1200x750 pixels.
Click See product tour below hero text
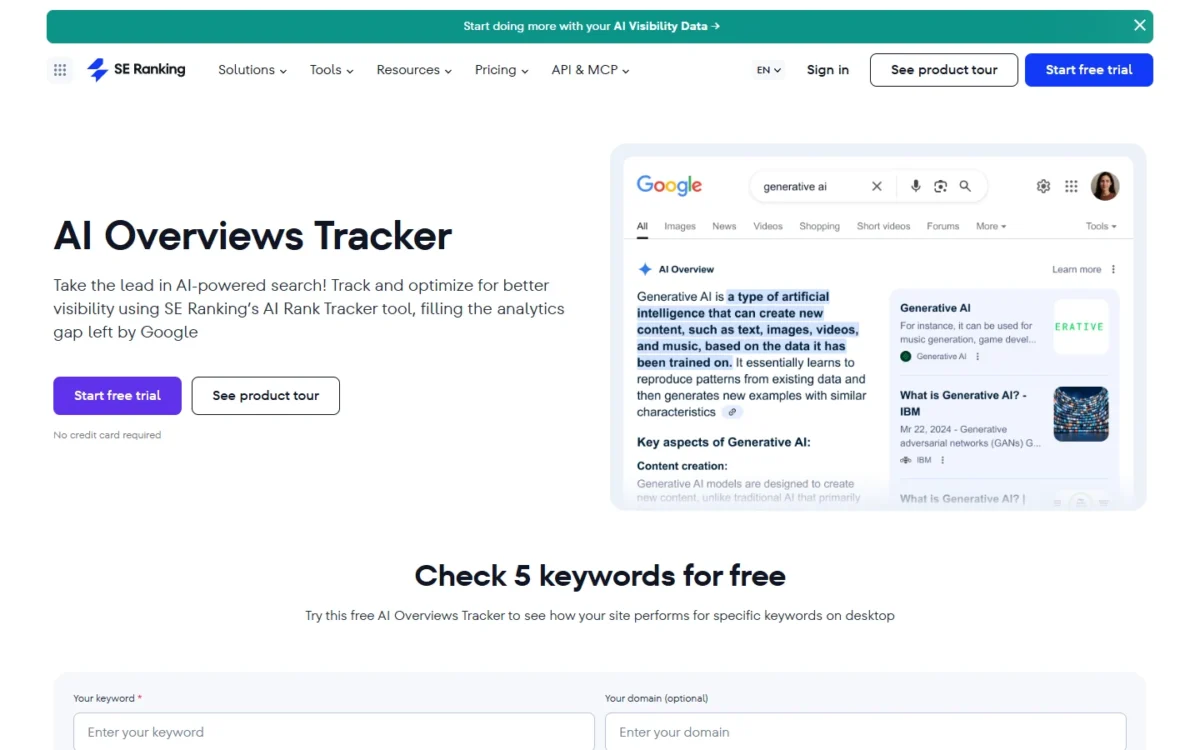266,395
